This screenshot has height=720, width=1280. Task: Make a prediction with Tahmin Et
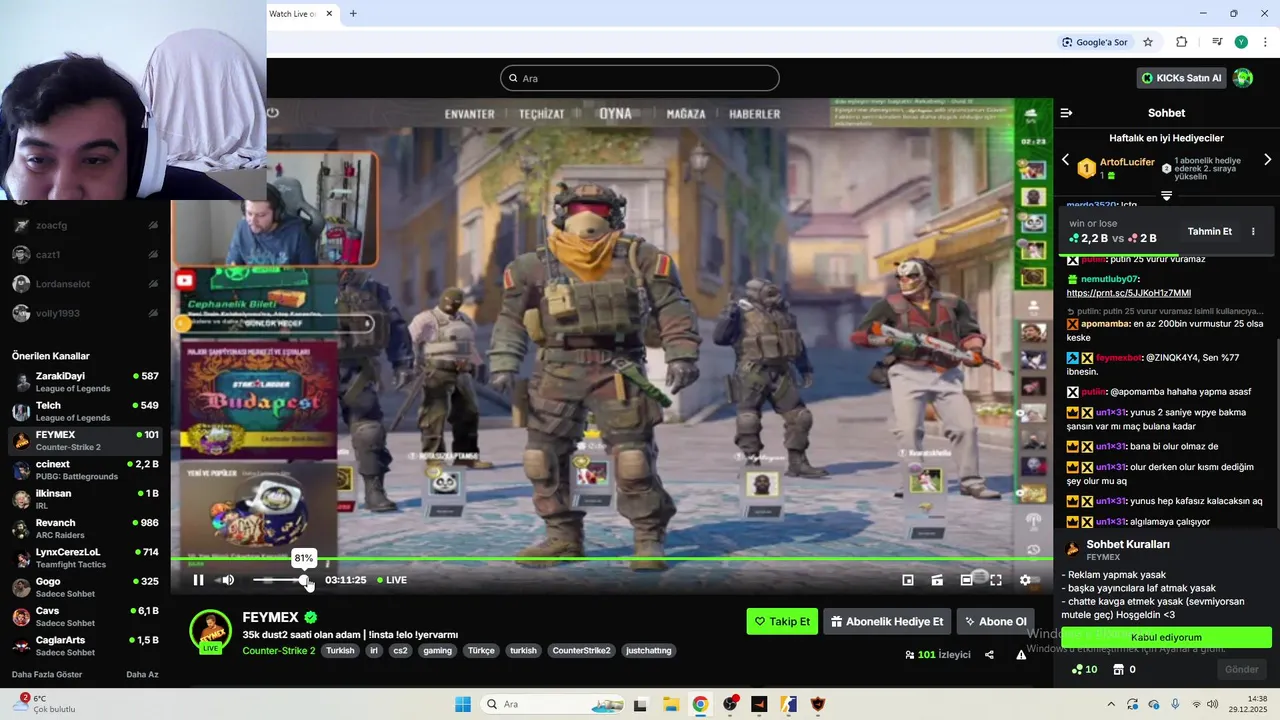click(x=1209, y=231)
